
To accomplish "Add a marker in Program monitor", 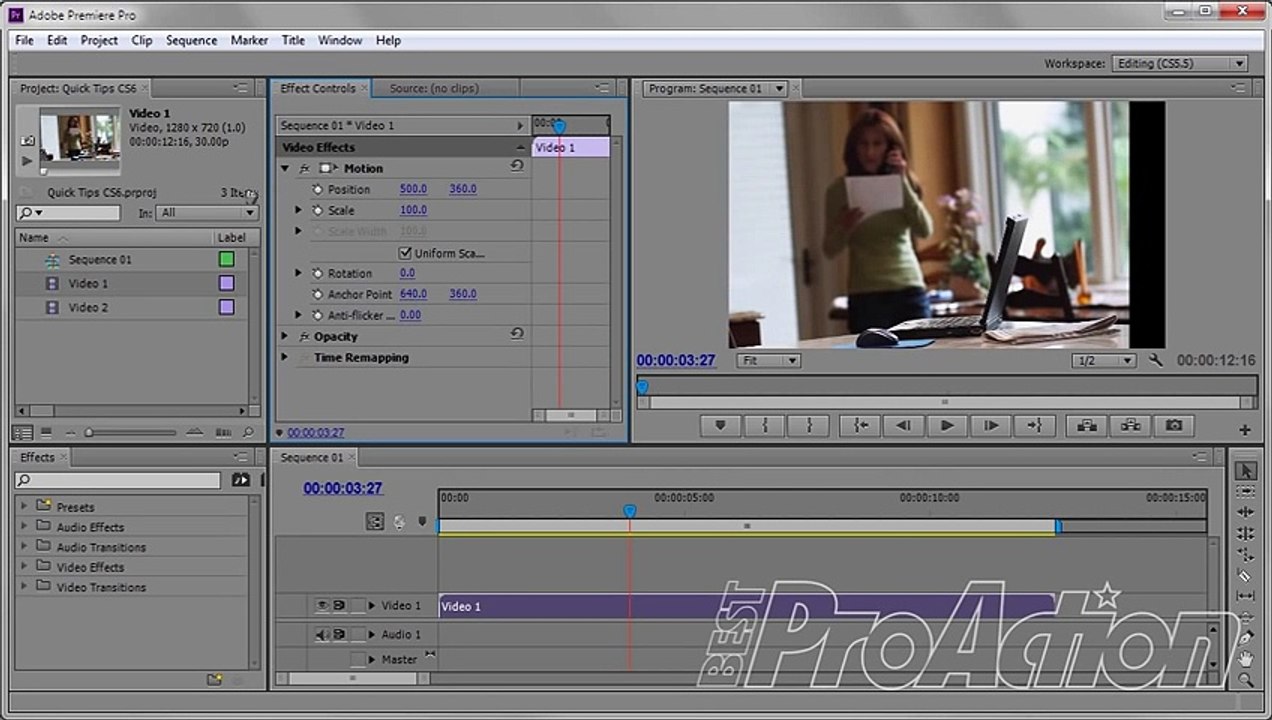I will pyautogui.click(x=720, y=426).
